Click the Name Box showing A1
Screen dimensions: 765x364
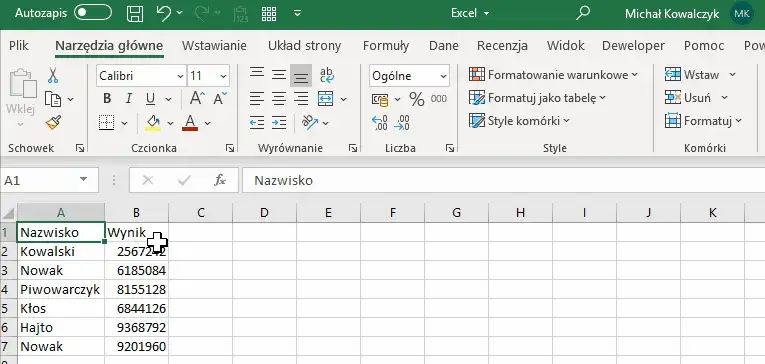pos(49,181)
